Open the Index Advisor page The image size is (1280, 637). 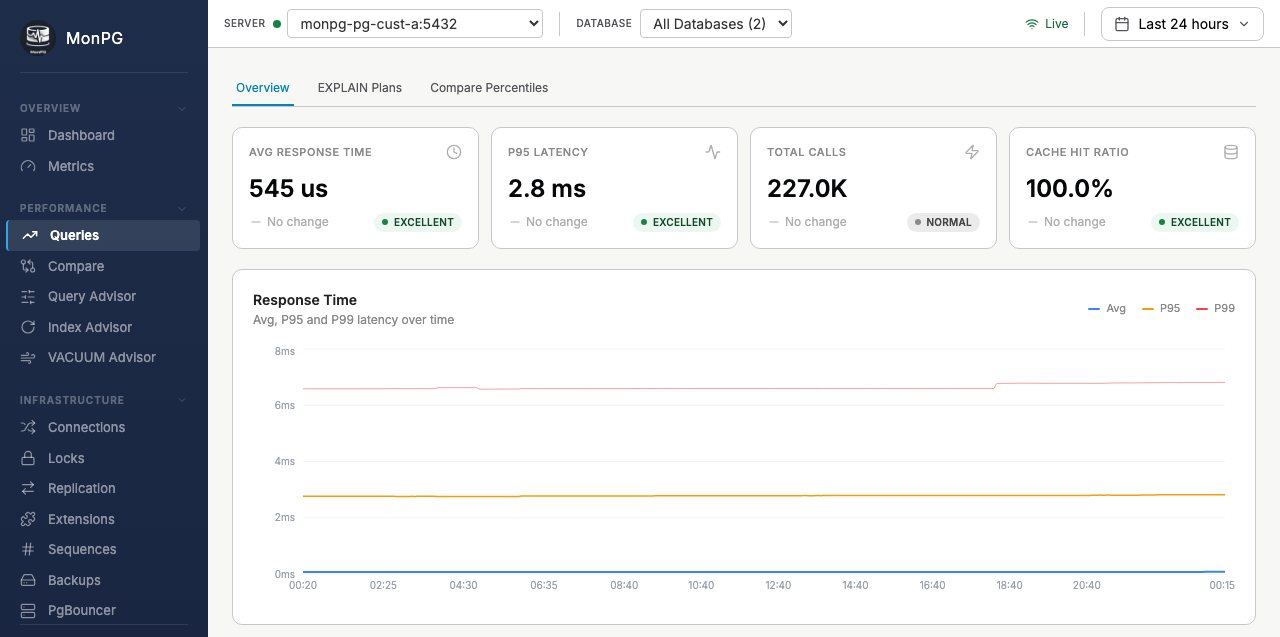pyautogui.click(x=103, y=327)
